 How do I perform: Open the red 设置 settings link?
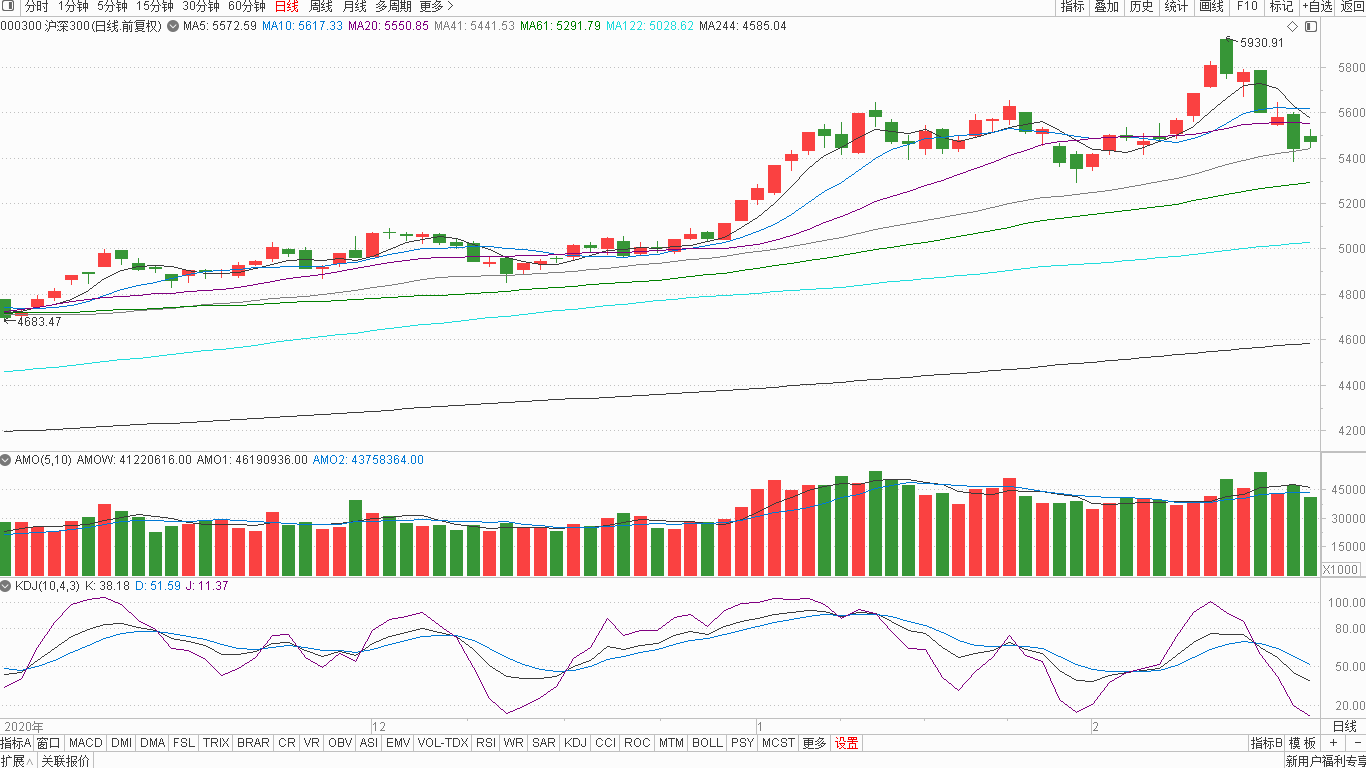coord(847,743)
